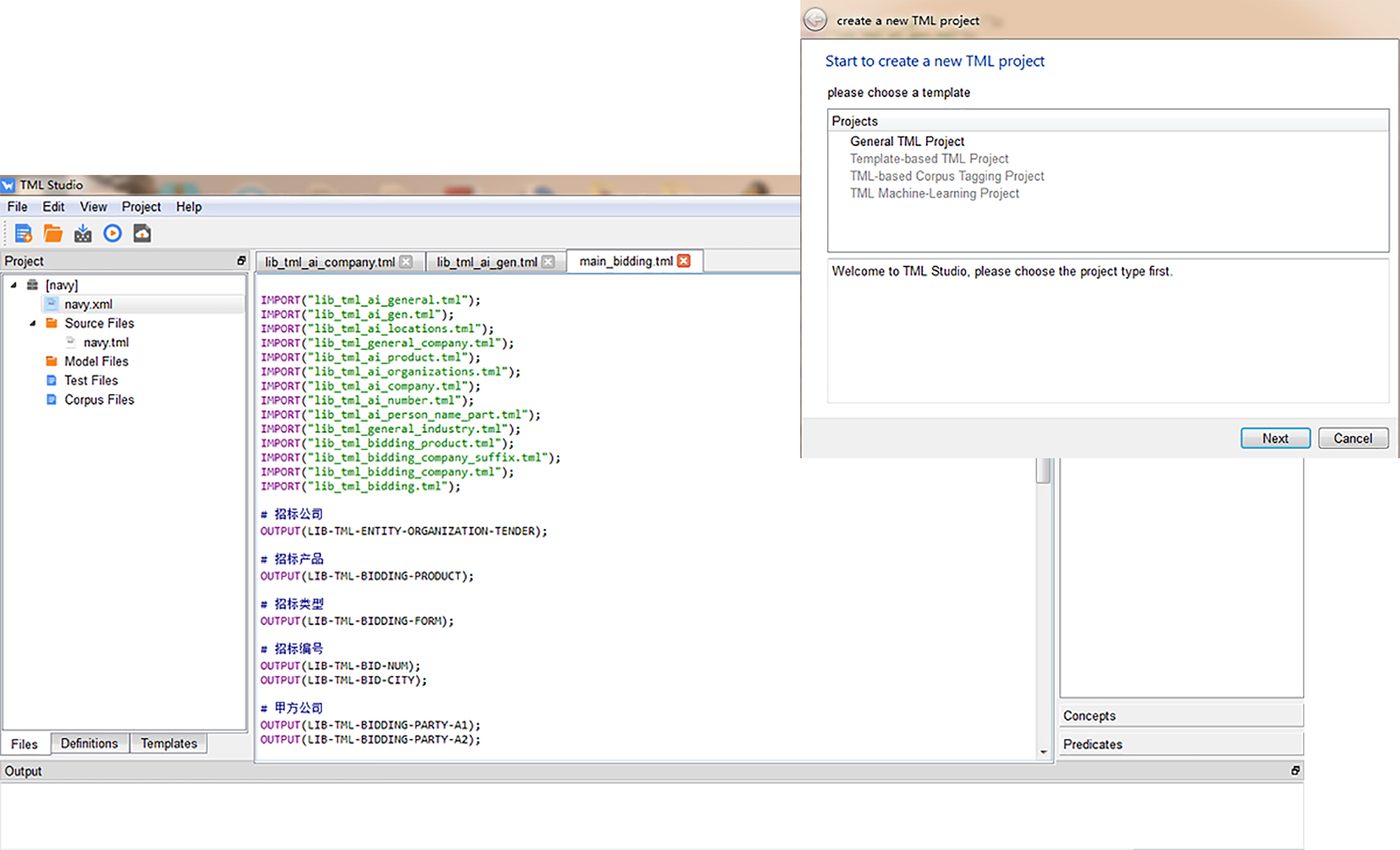
Task: Click the # 招标公司 comment line
Action: [x=292, y=514]
